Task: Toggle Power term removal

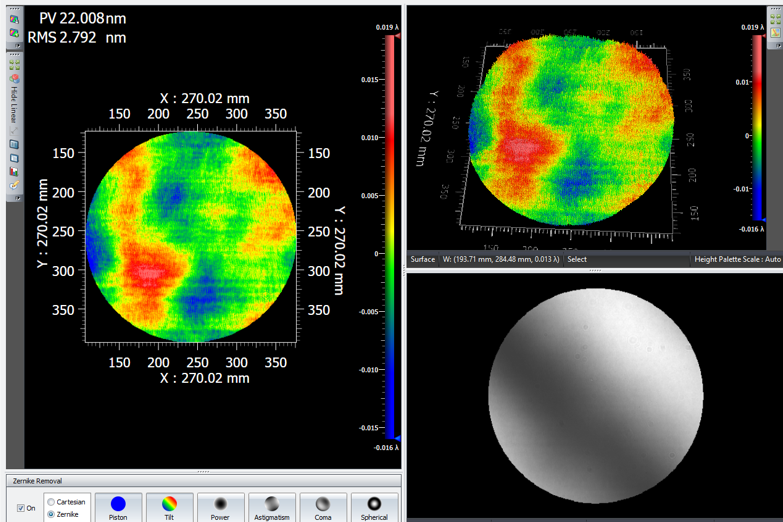Action: (x=220, y=507)
